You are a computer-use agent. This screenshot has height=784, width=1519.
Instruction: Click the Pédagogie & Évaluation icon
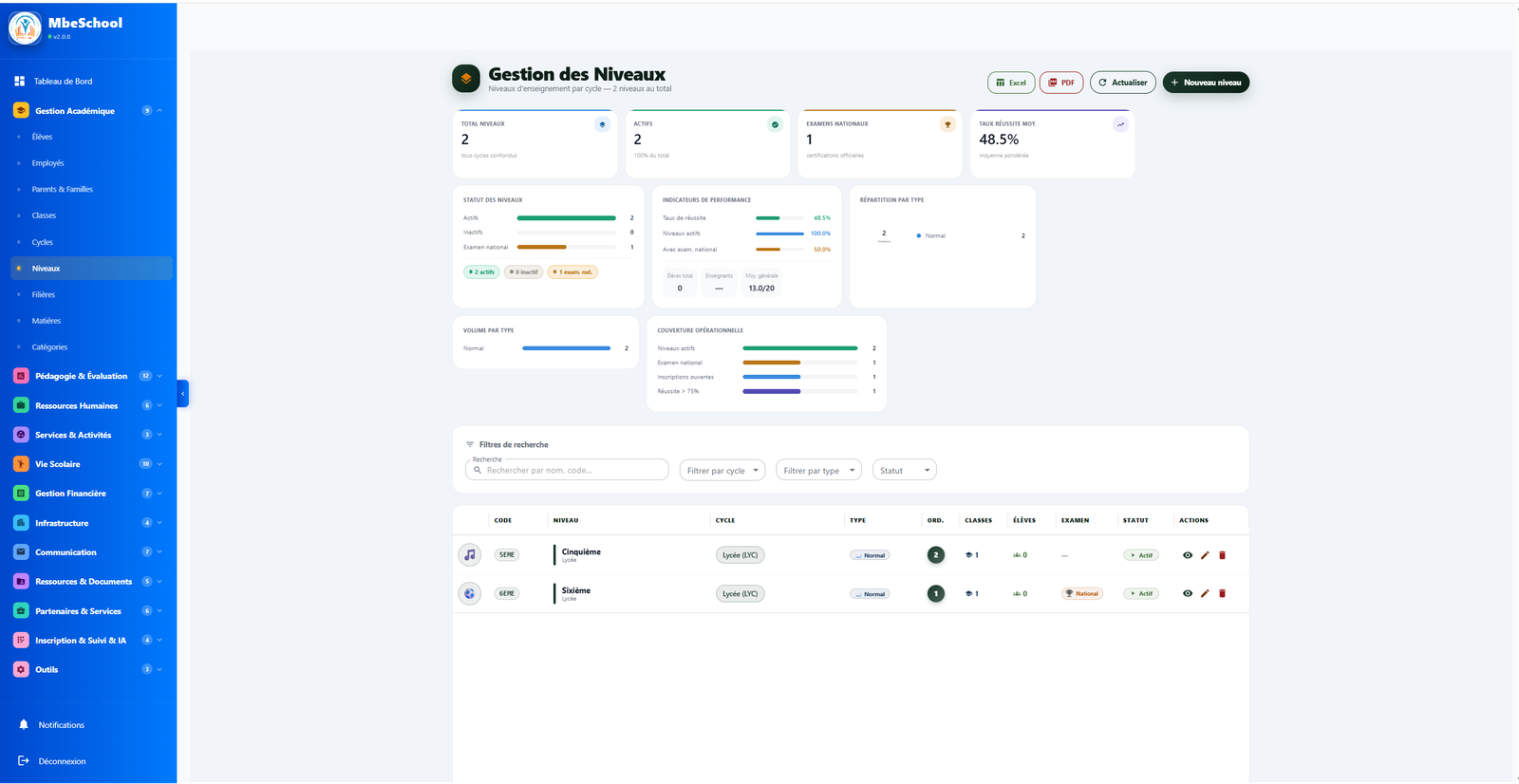pos(21,376)
